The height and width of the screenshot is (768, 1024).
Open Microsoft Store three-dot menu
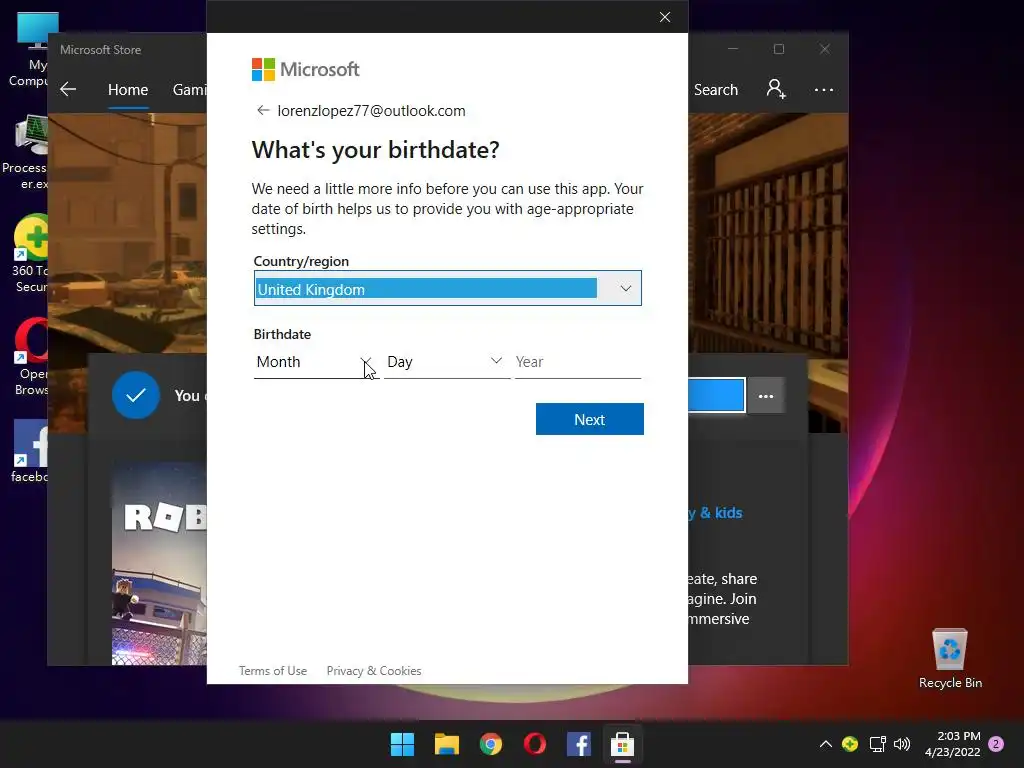tap(824, 89)
